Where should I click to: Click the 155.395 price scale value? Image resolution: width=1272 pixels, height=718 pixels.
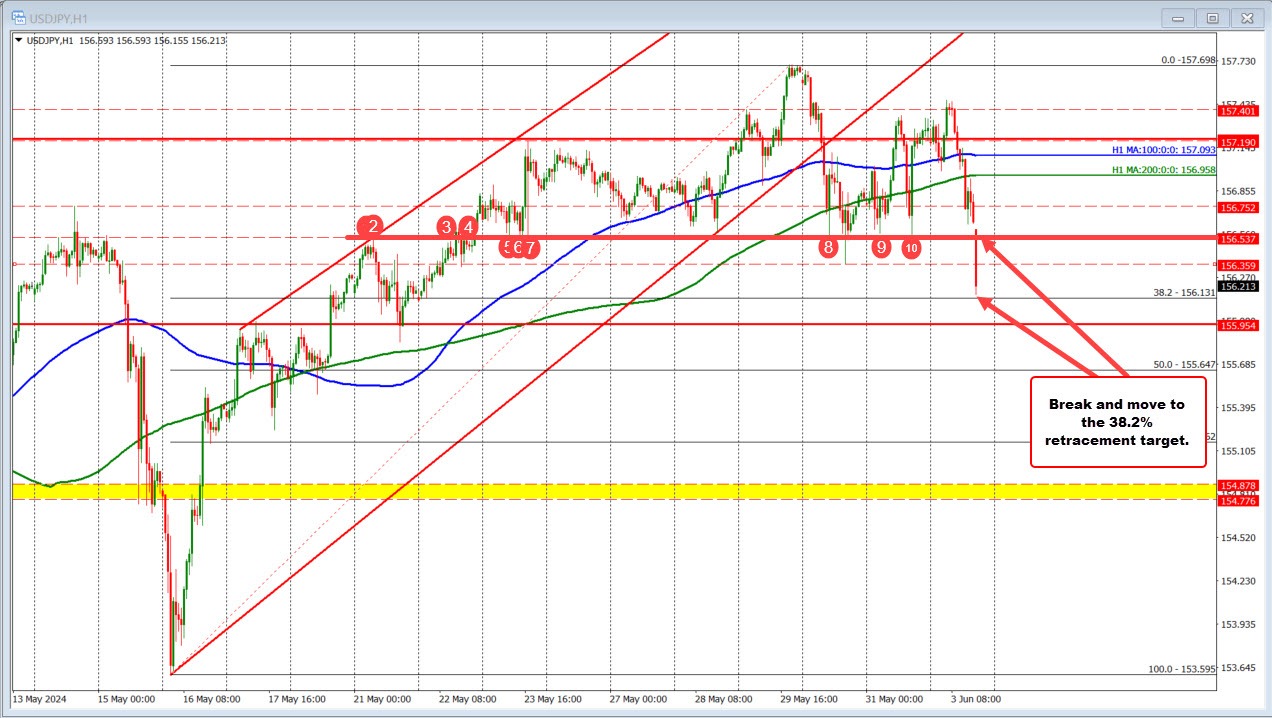1240,408
